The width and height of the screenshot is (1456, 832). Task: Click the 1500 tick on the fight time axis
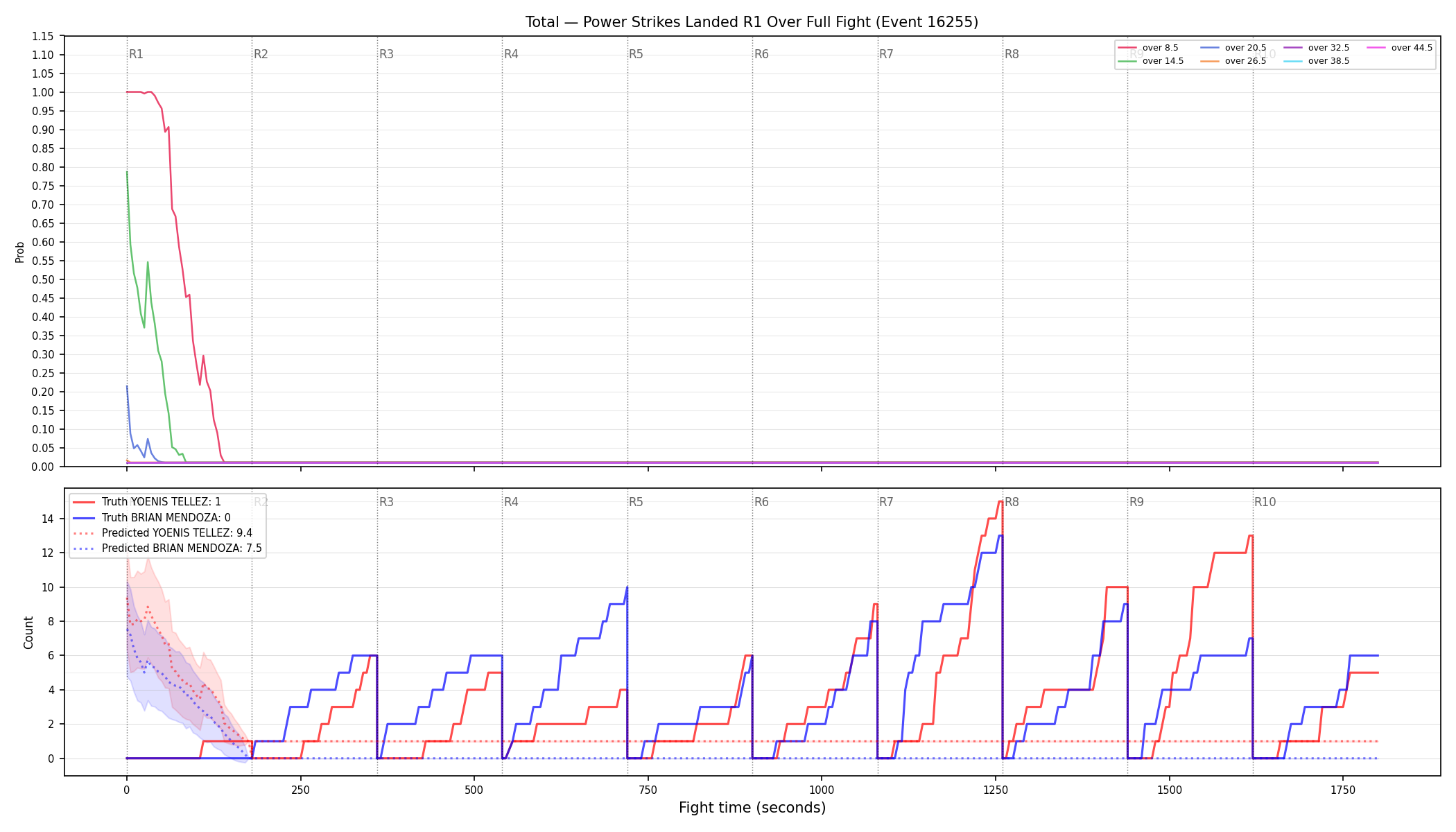coord(1170,790)
